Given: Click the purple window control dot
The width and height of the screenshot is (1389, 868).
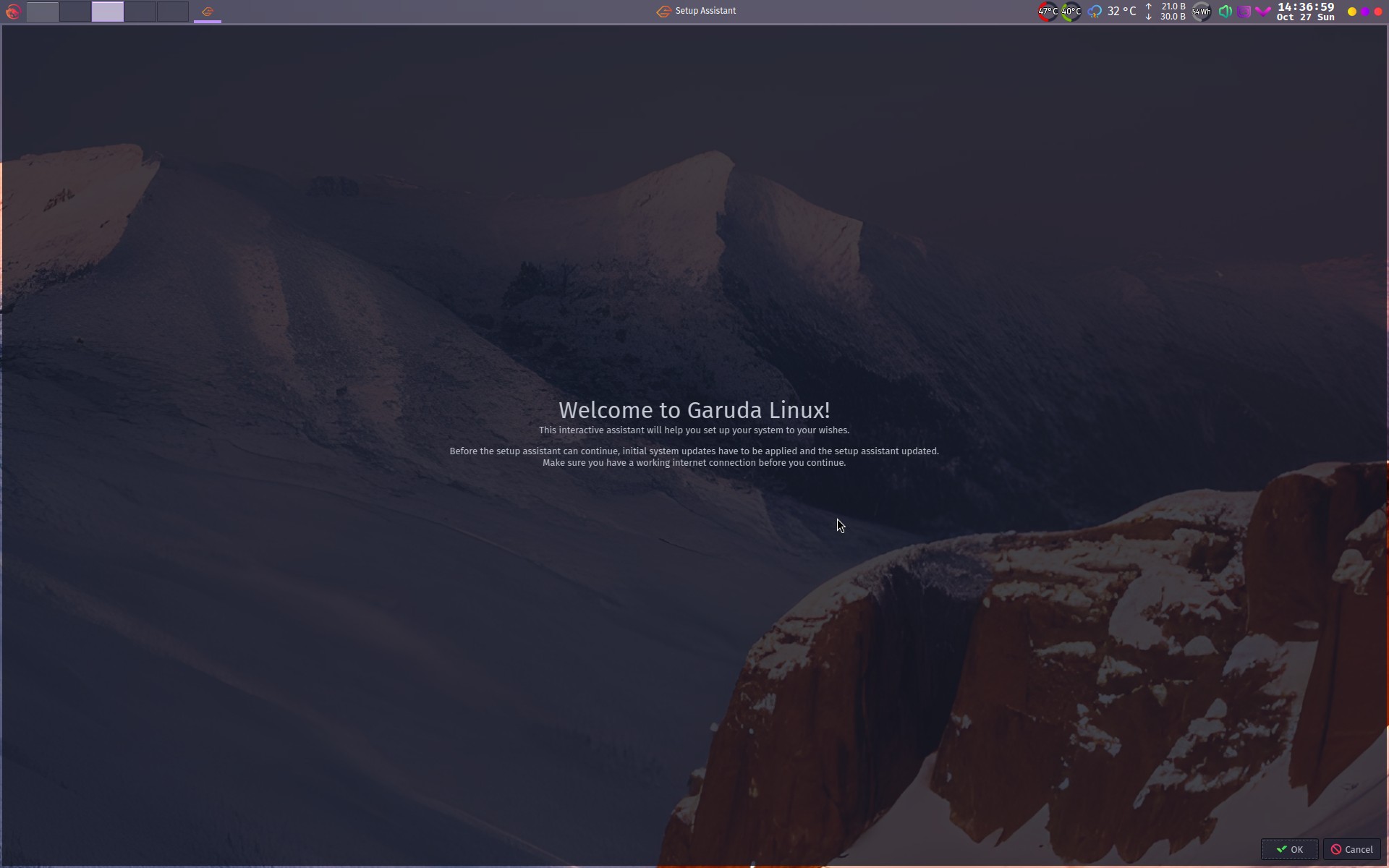Looking at the screenshot, I should 1364,12.
